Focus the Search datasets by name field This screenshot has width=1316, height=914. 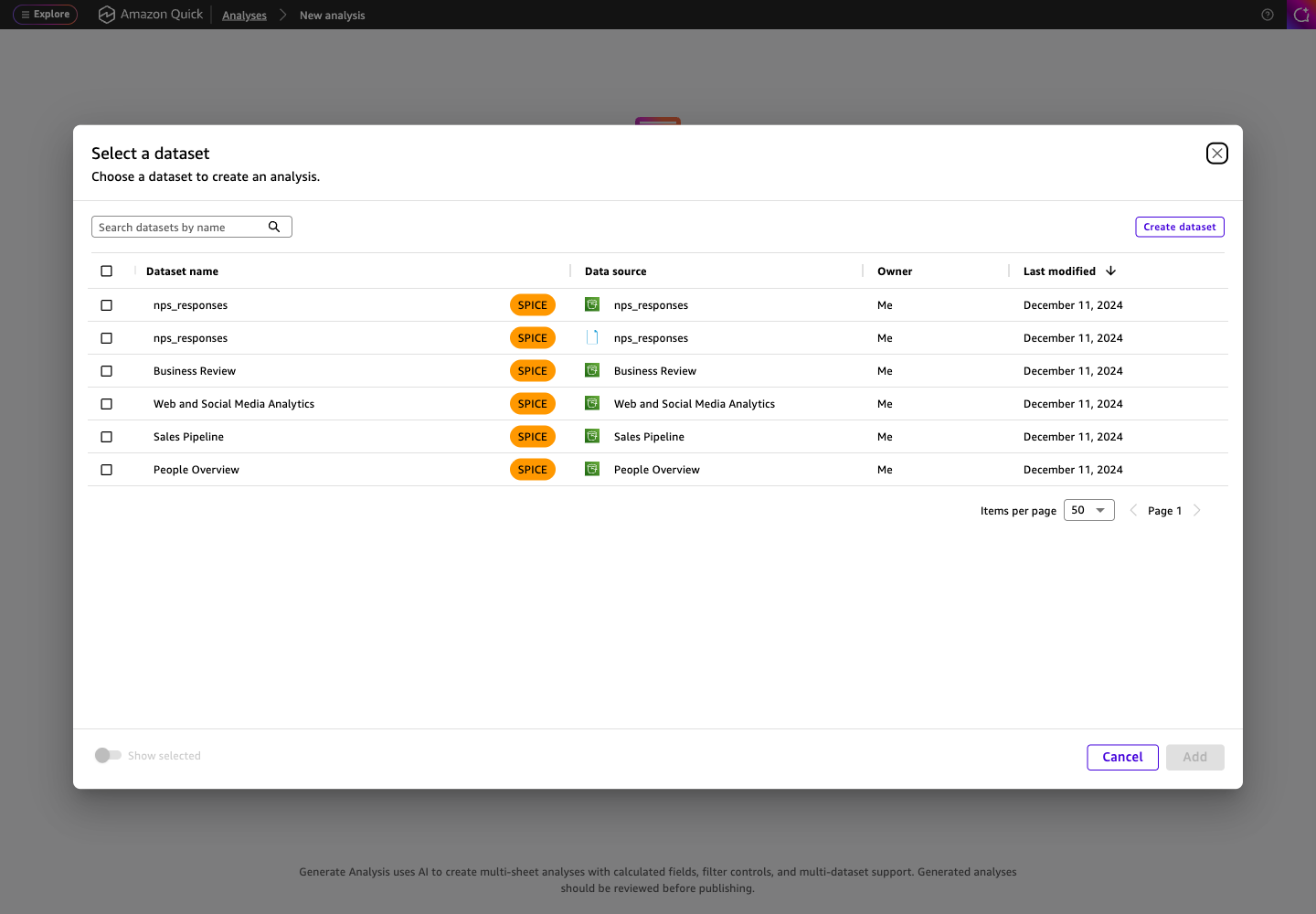pos(192,227)
